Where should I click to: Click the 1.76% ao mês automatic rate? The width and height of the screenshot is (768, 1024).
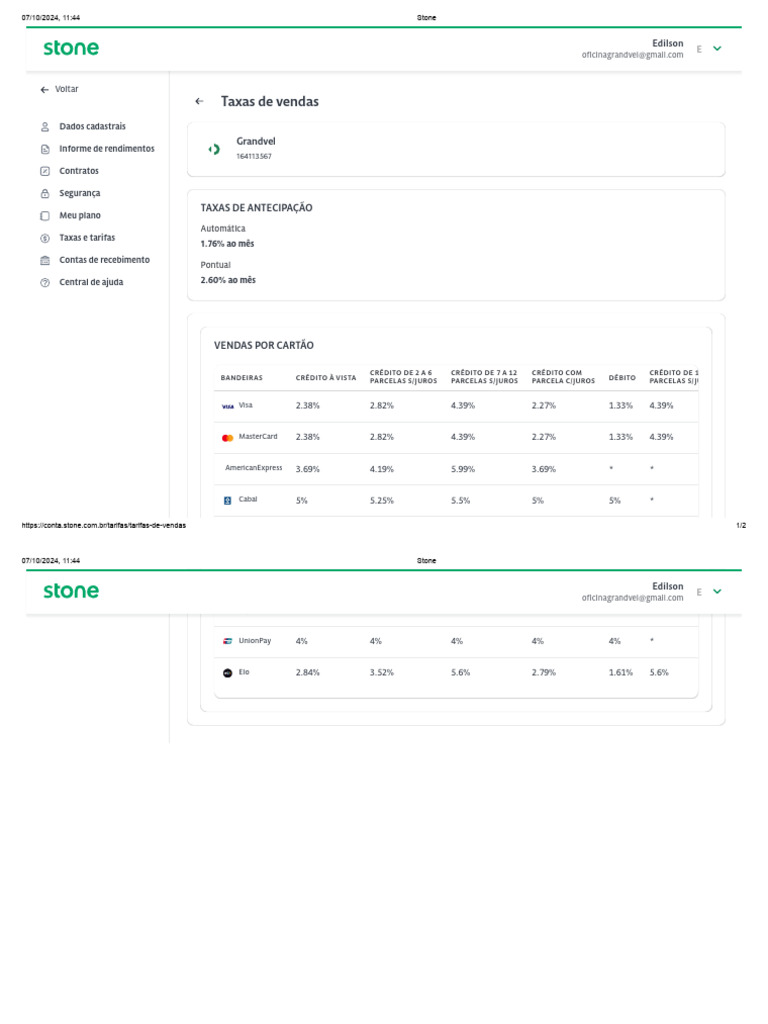(227, 244)
